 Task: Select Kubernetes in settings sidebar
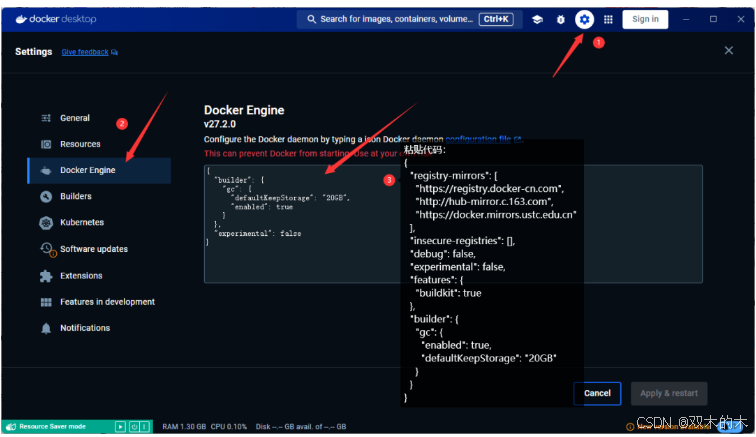(99, 222)
